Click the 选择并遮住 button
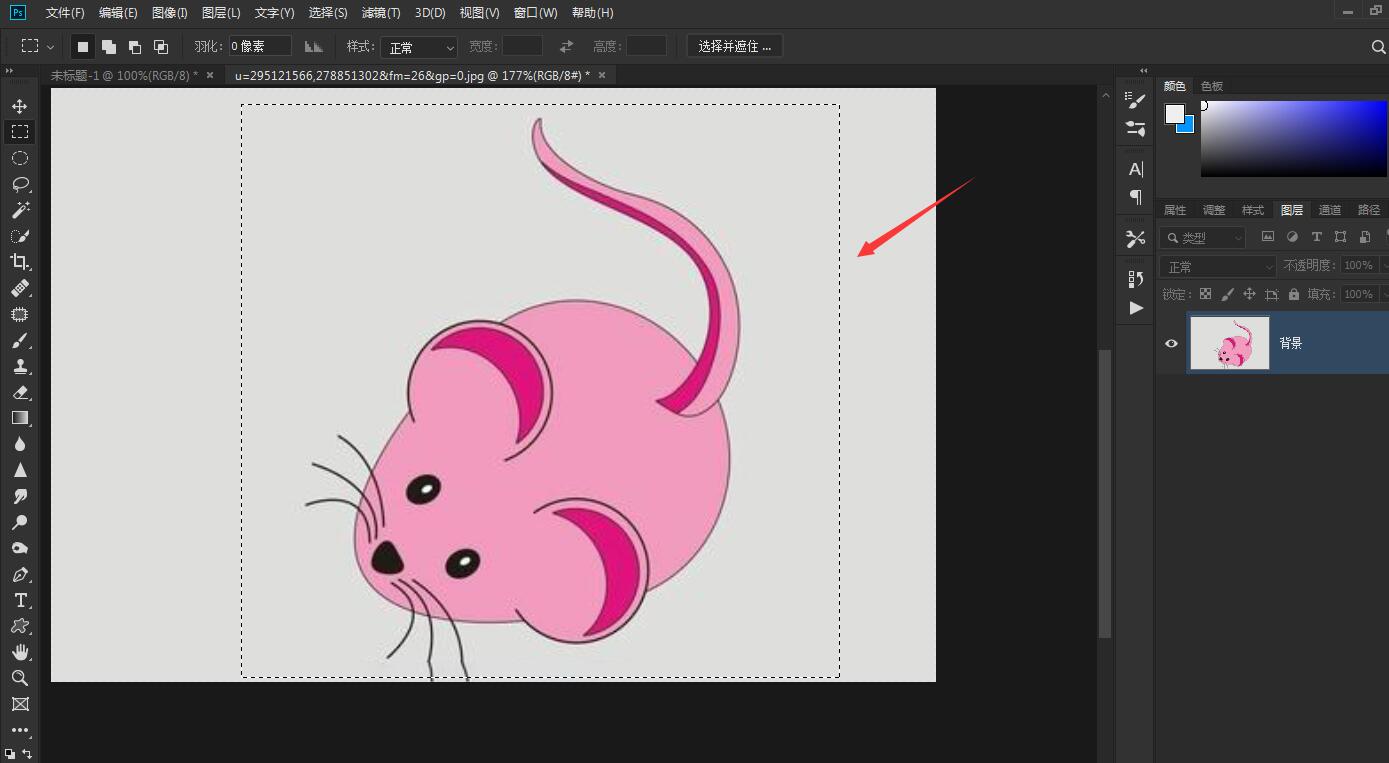The width and height of the screenshot is (1389, 763). [x=735, y=47]
